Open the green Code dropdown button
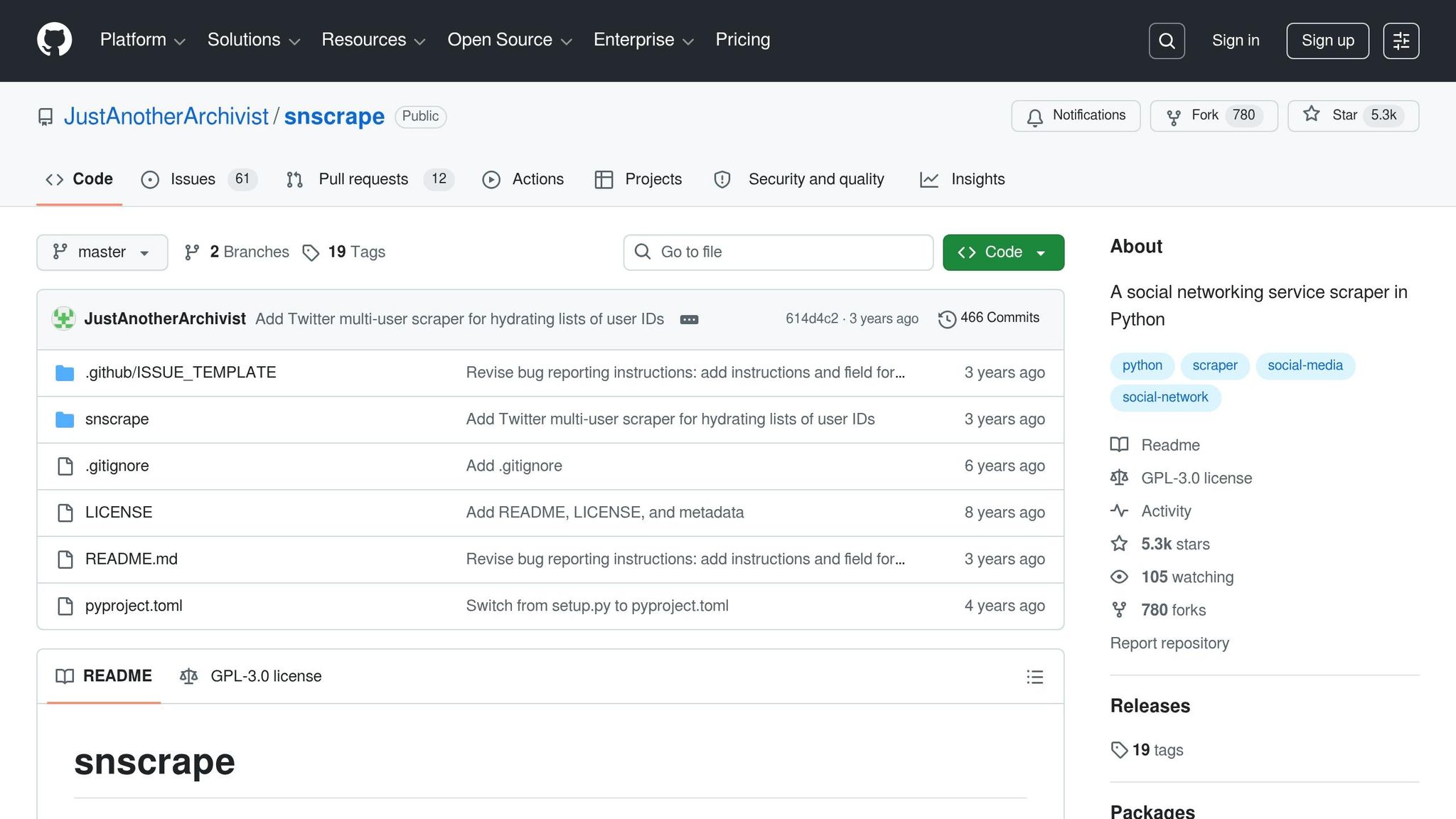This screenshot has height=819, width=1456. coord(1003,252)
